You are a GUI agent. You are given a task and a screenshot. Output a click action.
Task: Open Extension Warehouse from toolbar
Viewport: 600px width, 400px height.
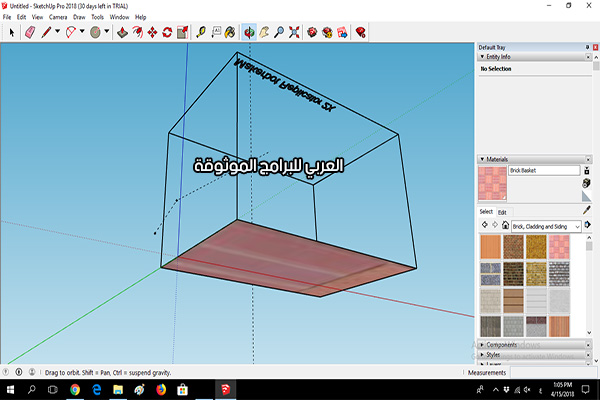coord(328,33)
